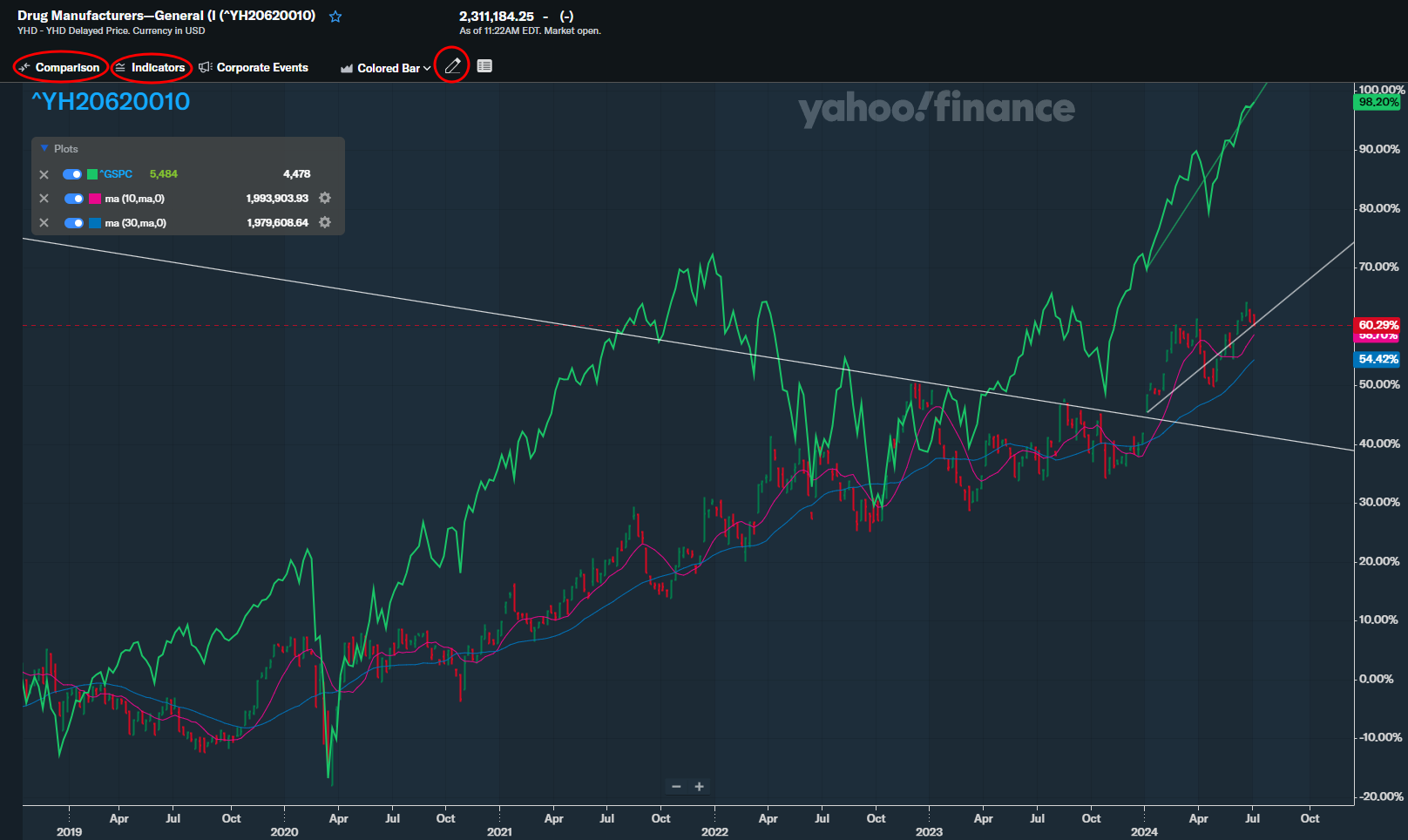Click the ^YH20620010 chart symbol label

pyautogui.click(x=111, y=102)
